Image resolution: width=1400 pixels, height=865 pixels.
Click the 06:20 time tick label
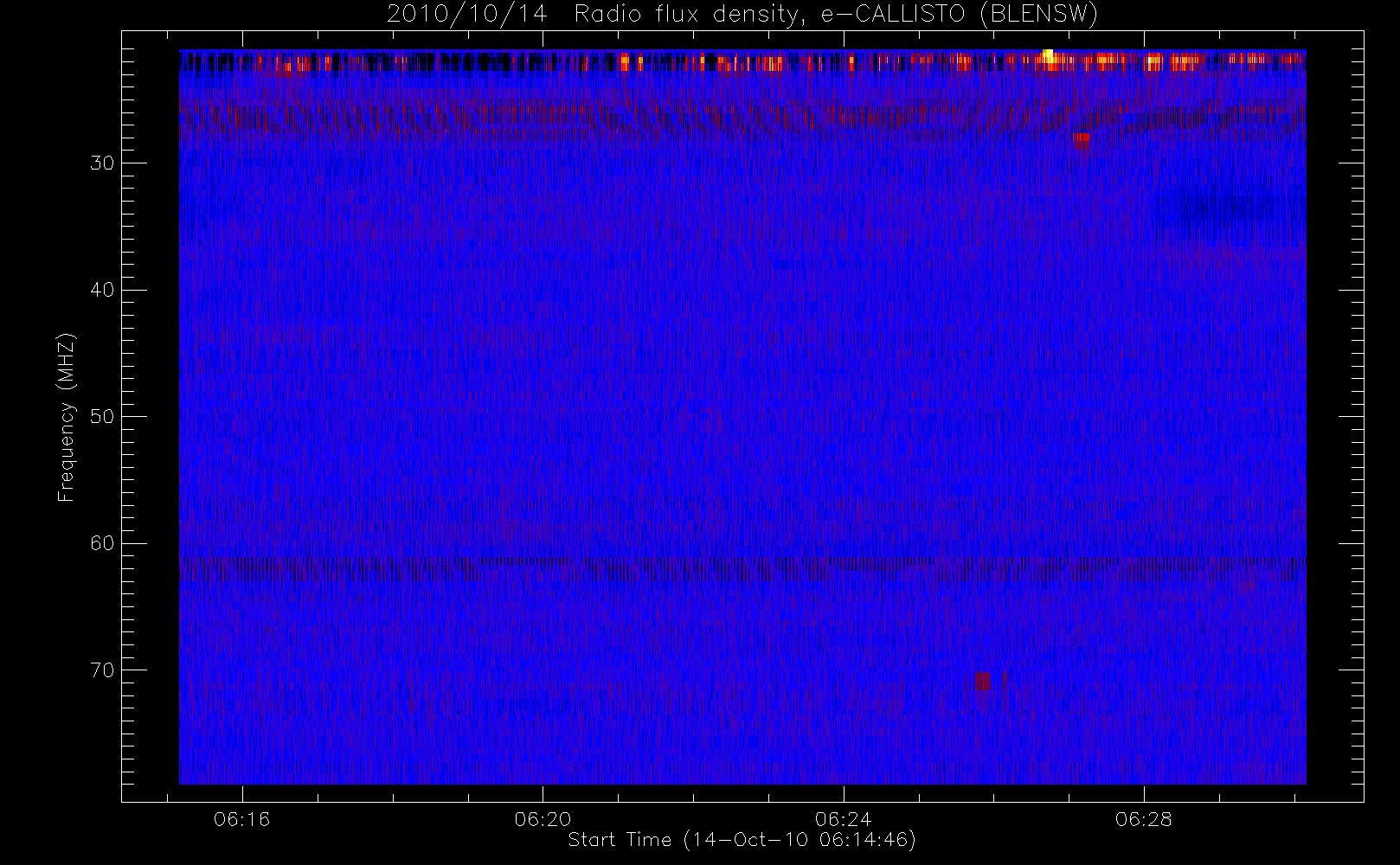[543, 819]
